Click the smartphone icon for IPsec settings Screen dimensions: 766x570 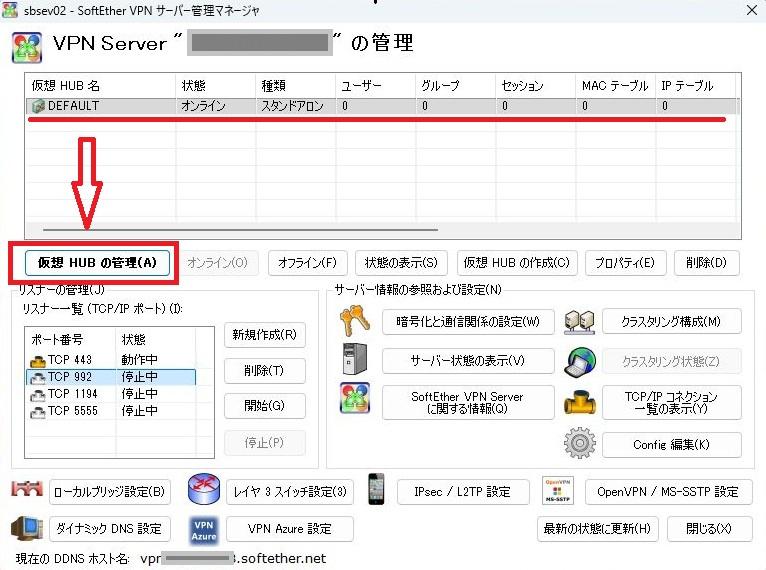(376, 489)
